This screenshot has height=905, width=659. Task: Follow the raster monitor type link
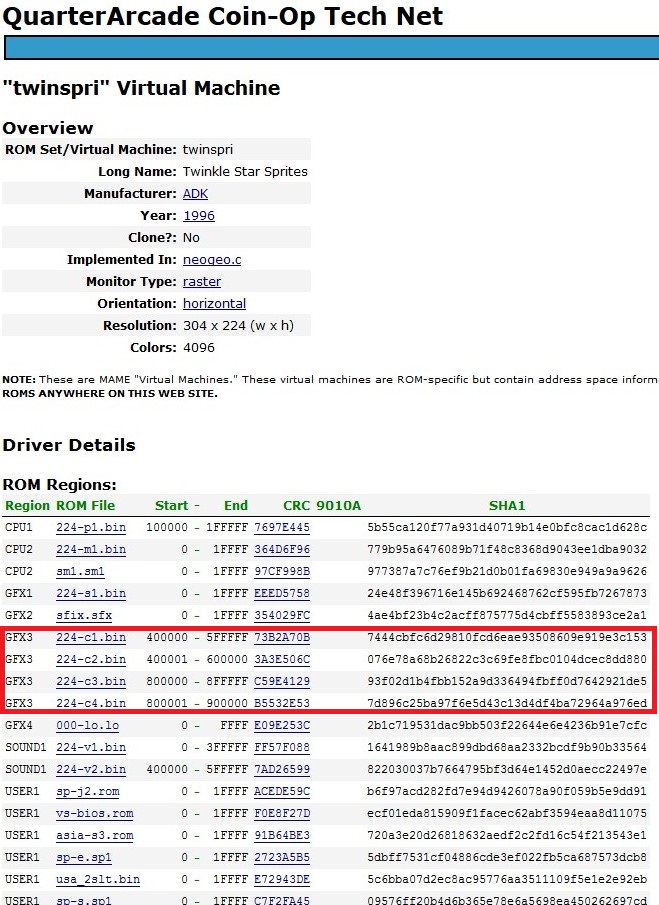[x=201, y=281]
